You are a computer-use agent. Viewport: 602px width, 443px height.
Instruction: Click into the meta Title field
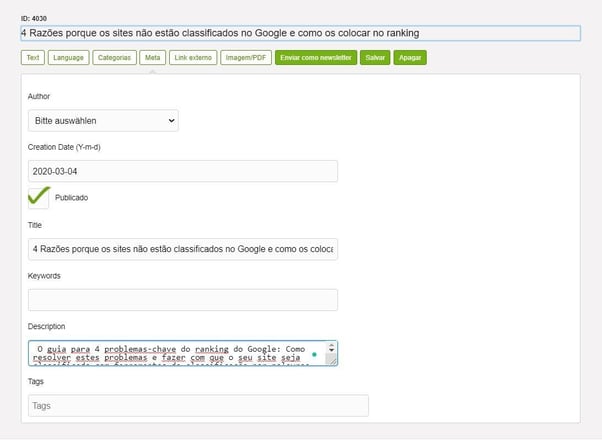coord(183,249)
